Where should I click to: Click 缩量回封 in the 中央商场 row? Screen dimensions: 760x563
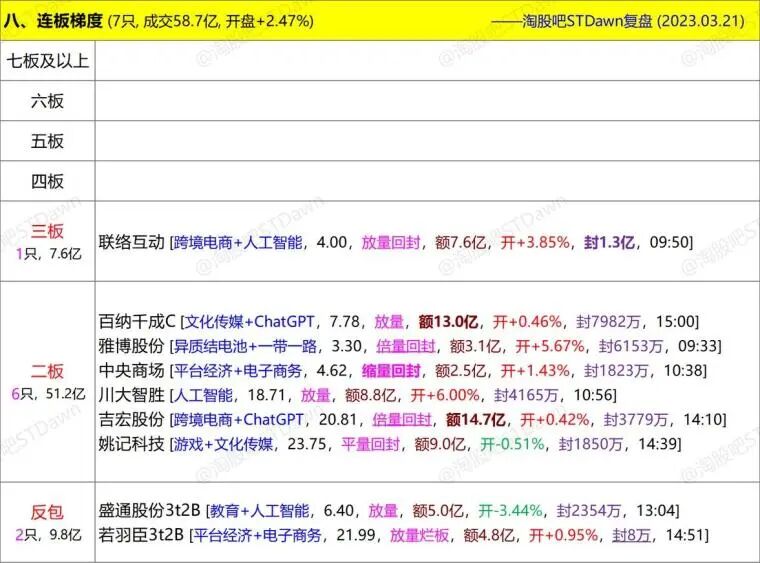[x=391, y=371]
